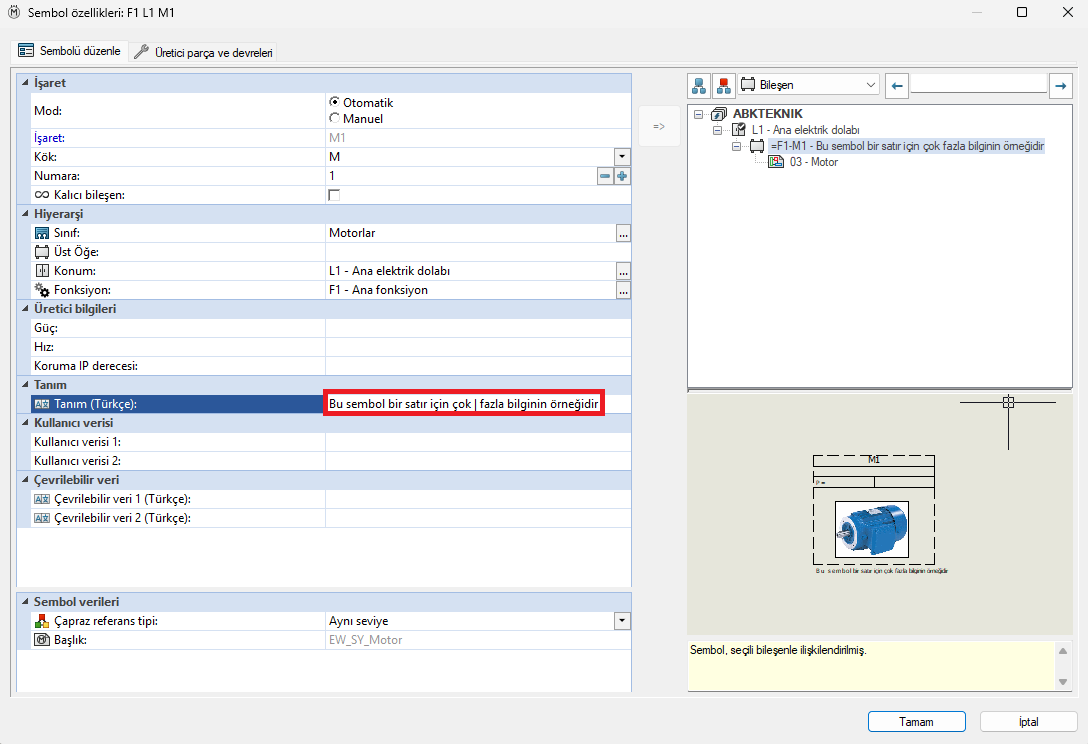This screenshot has height=744, width=1088.
Task: Click the minus icon beside Numara
Action: [x=605, y=176]
